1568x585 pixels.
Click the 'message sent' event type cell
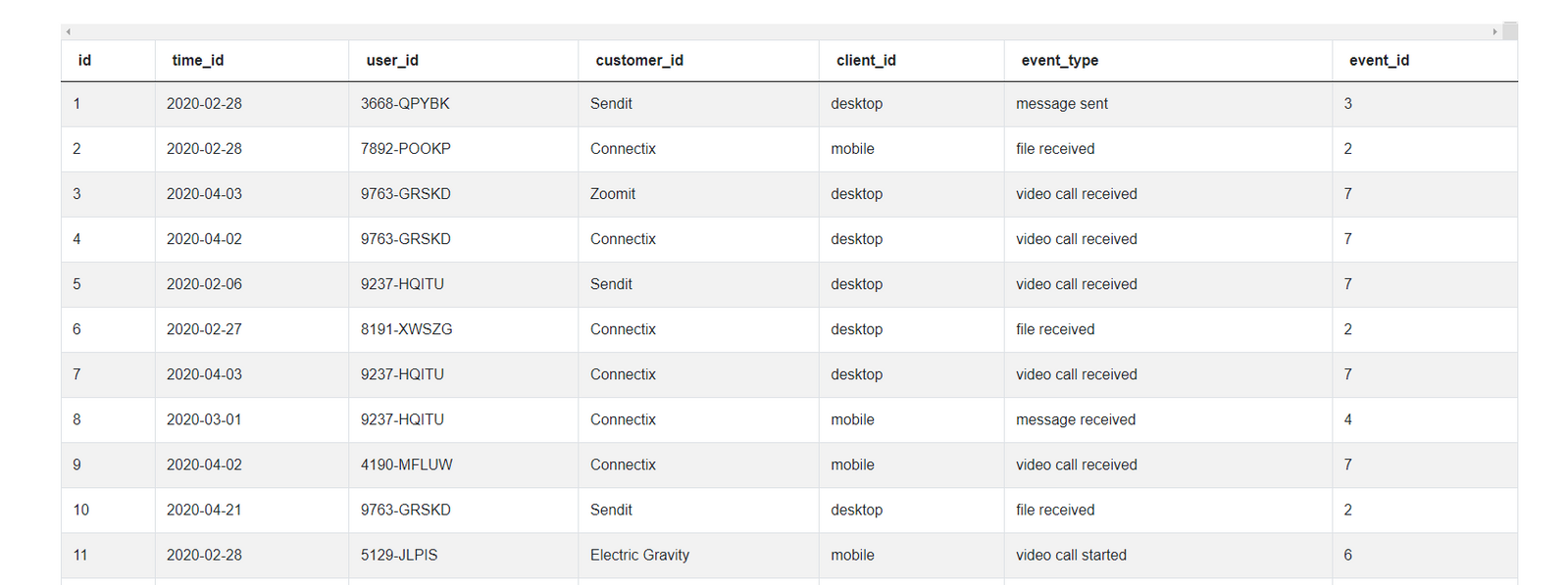click(1168, 104)
